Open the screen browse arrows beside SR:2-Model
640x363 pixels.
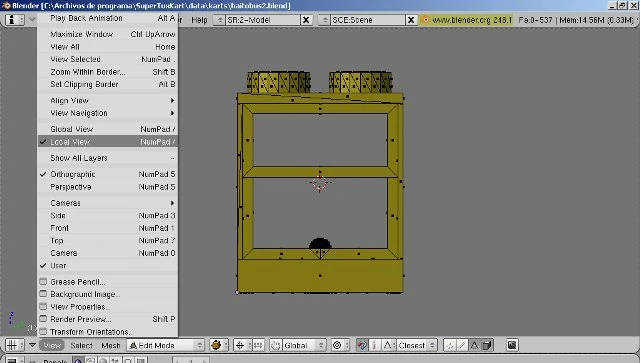(x=219, y=20)
